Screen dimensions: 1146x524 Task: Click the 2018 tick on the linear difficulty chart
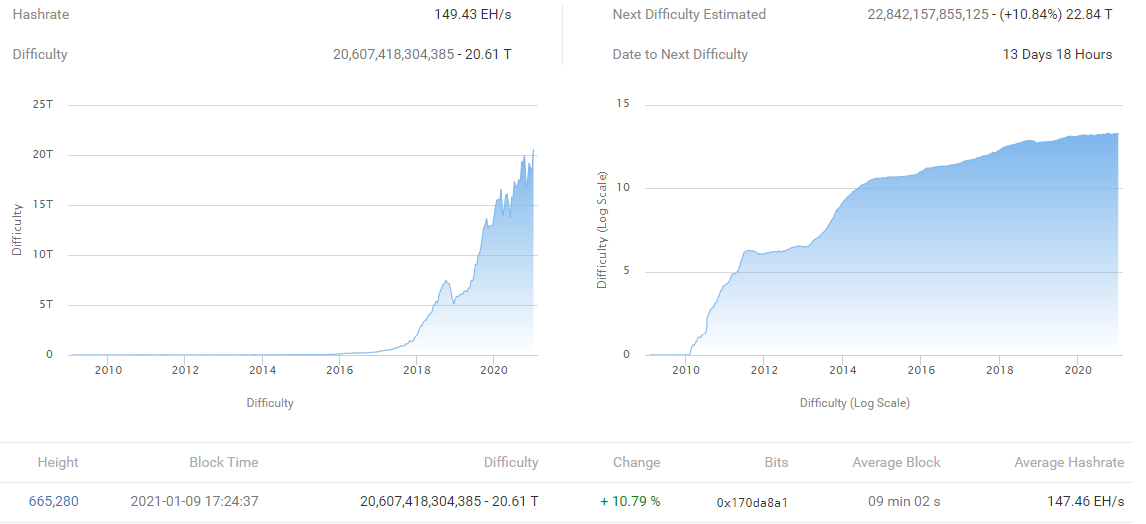417,370
